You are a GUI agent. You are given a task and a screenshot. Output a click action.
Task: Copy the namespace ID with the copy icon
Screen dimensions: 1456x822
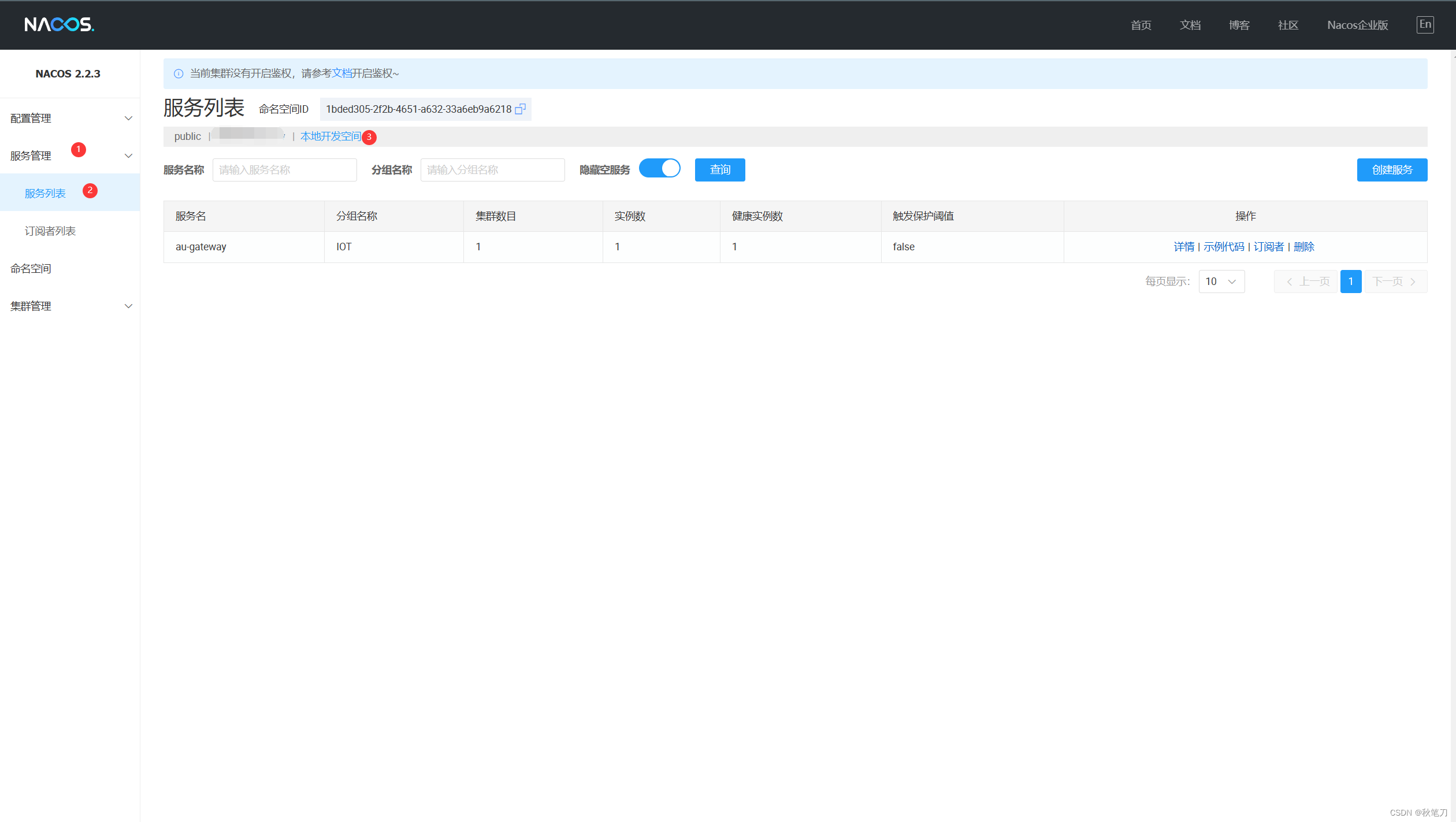[x=520, y=109]
